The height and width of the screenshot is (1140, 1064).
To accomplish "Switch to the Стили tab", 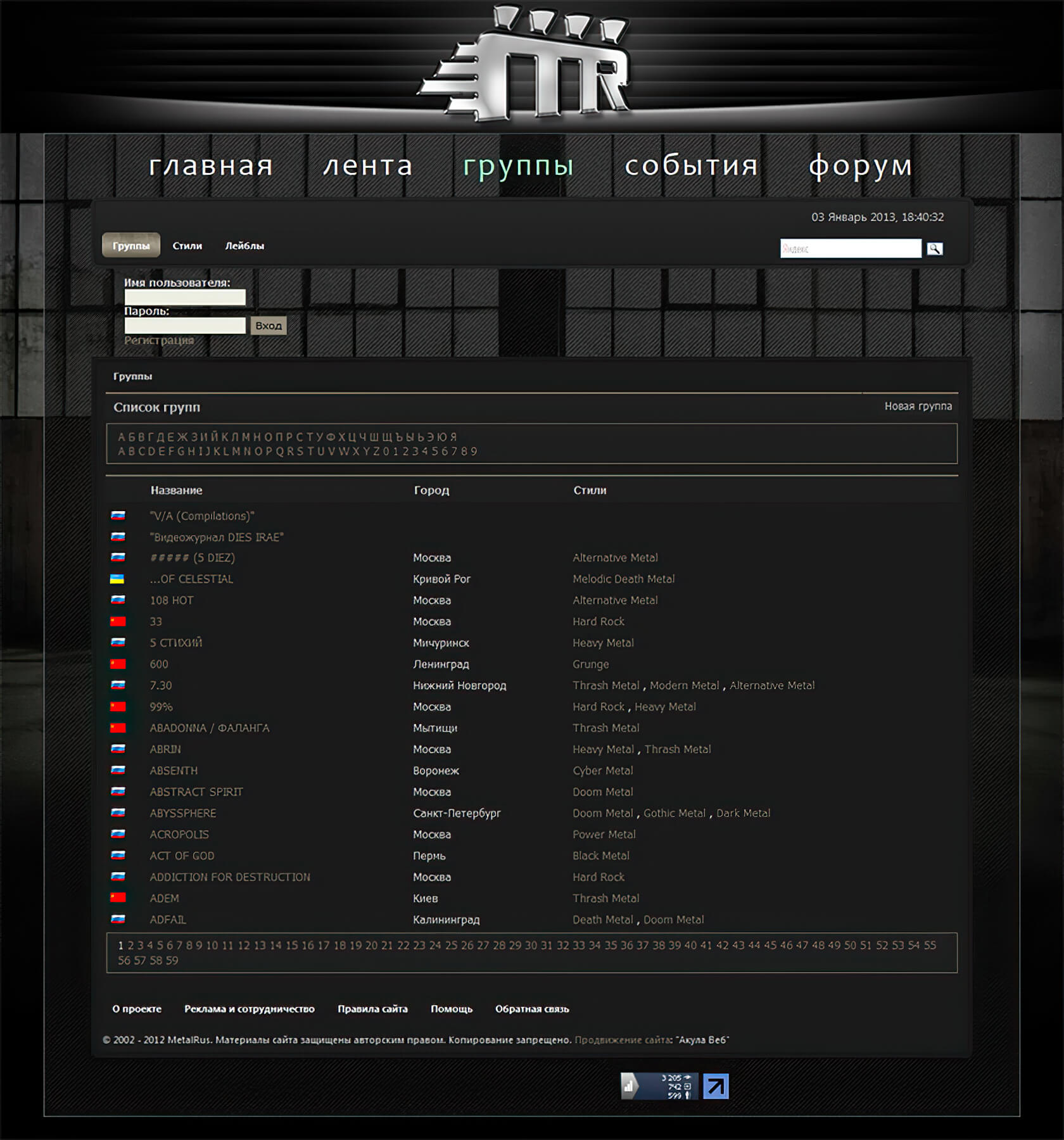I will [x=187, y=246].
